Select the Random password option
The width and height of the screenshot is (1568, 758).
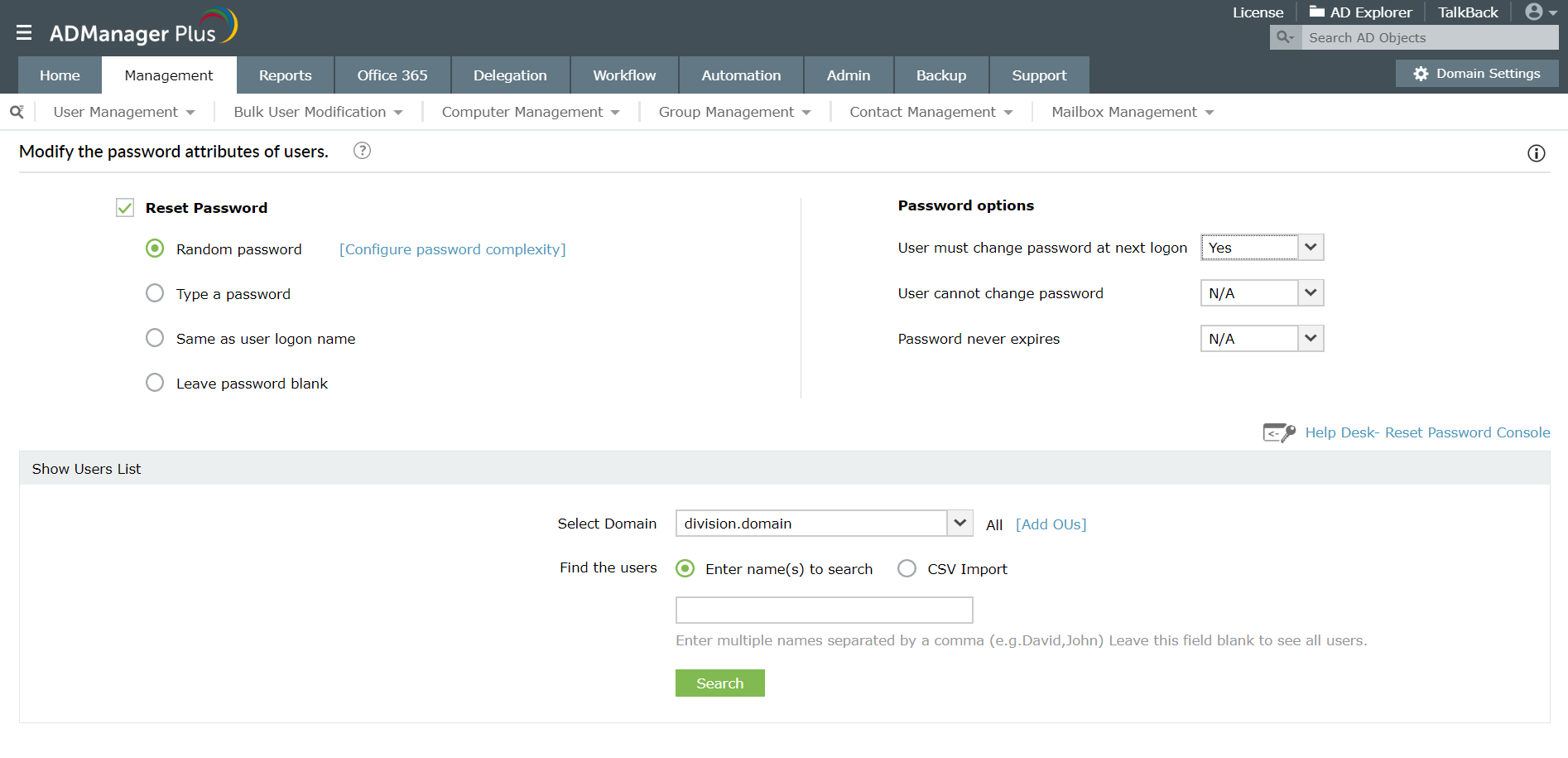[155, 249]
